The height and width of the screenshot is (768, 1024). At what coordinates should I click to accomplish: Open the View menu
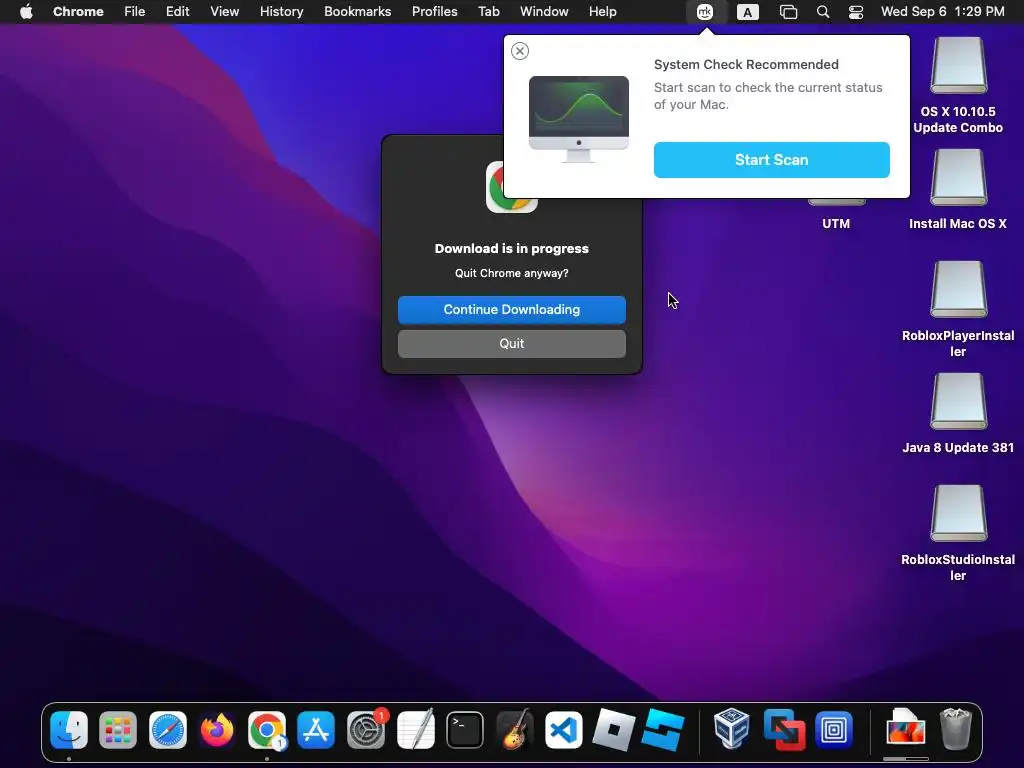tap(224, 11)
